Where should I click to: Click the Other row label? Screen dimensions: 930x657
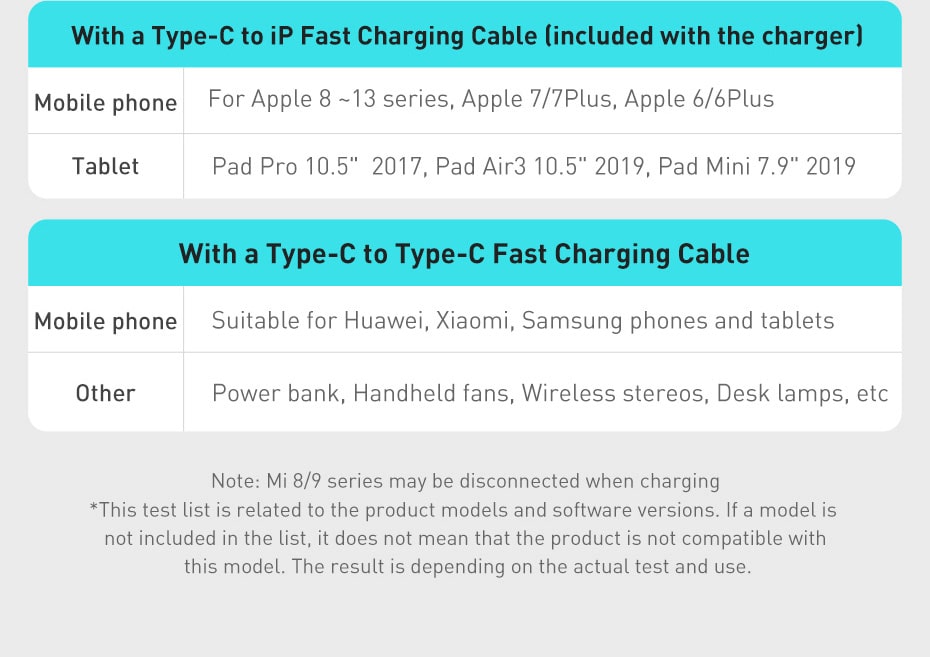point(105,393)
